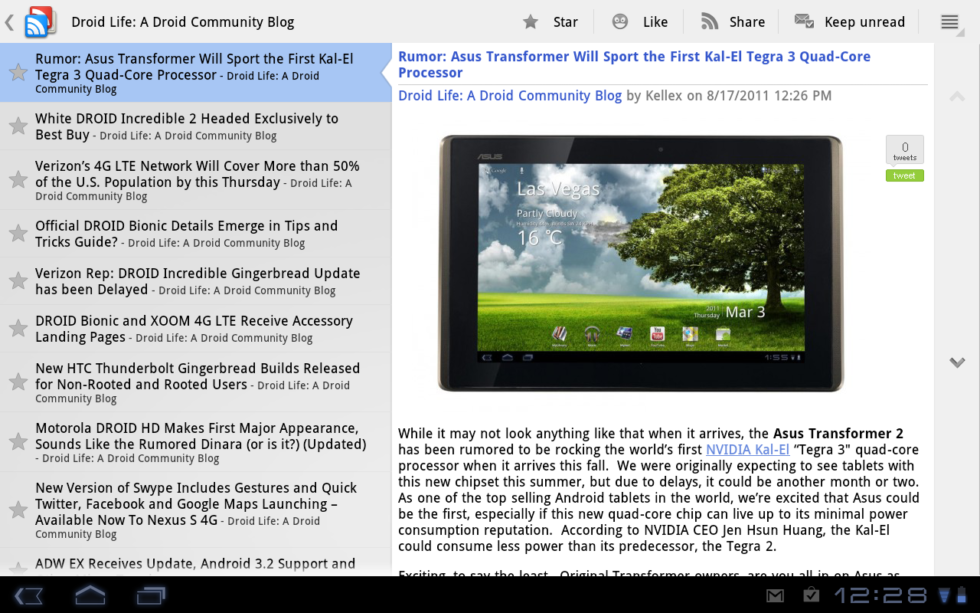Image resolution: width=980 pixels, height=613 pixels.
Task: Like the article using smiley icon
Action: 640,22
